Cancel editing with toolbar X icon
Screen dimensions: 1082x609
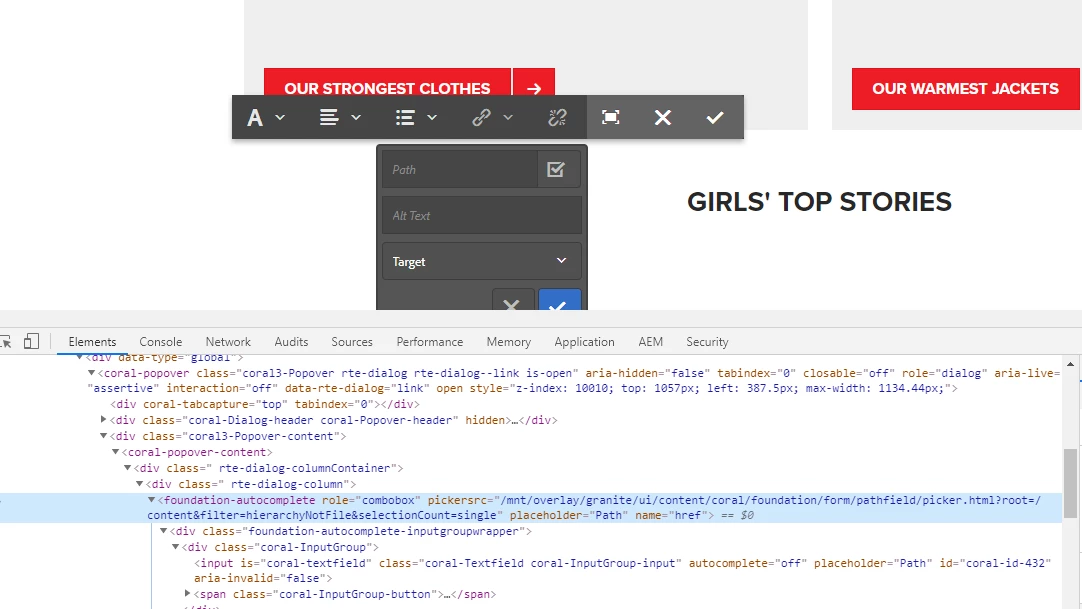click(x=662, y=118)
